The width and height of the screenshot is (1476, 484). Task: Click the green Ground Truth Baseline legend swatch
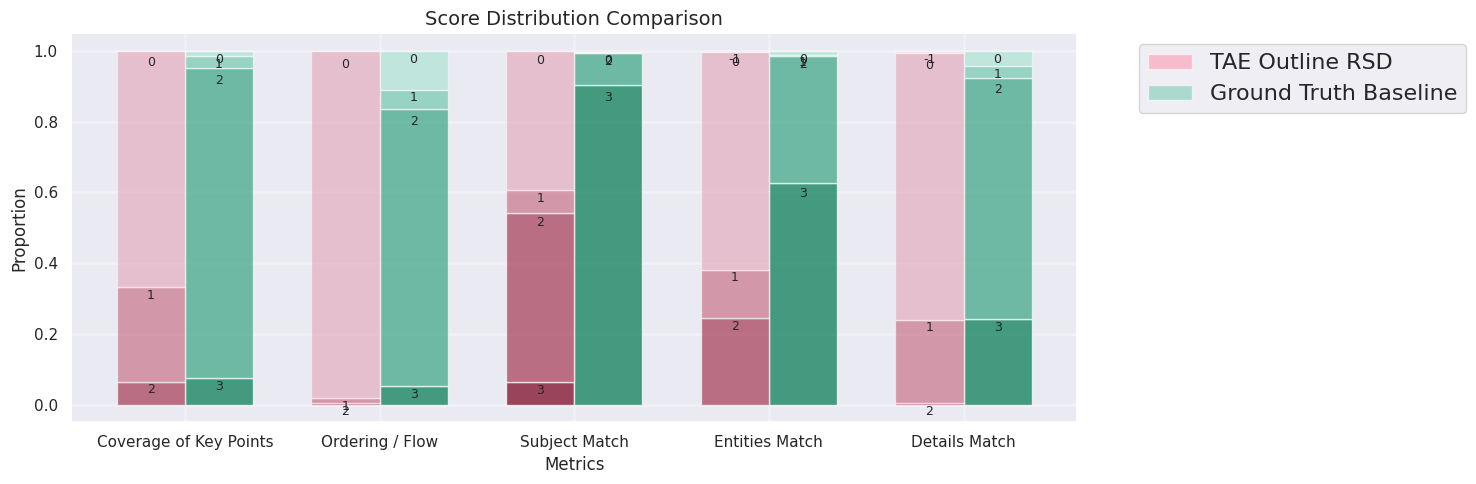(1170, 93)
